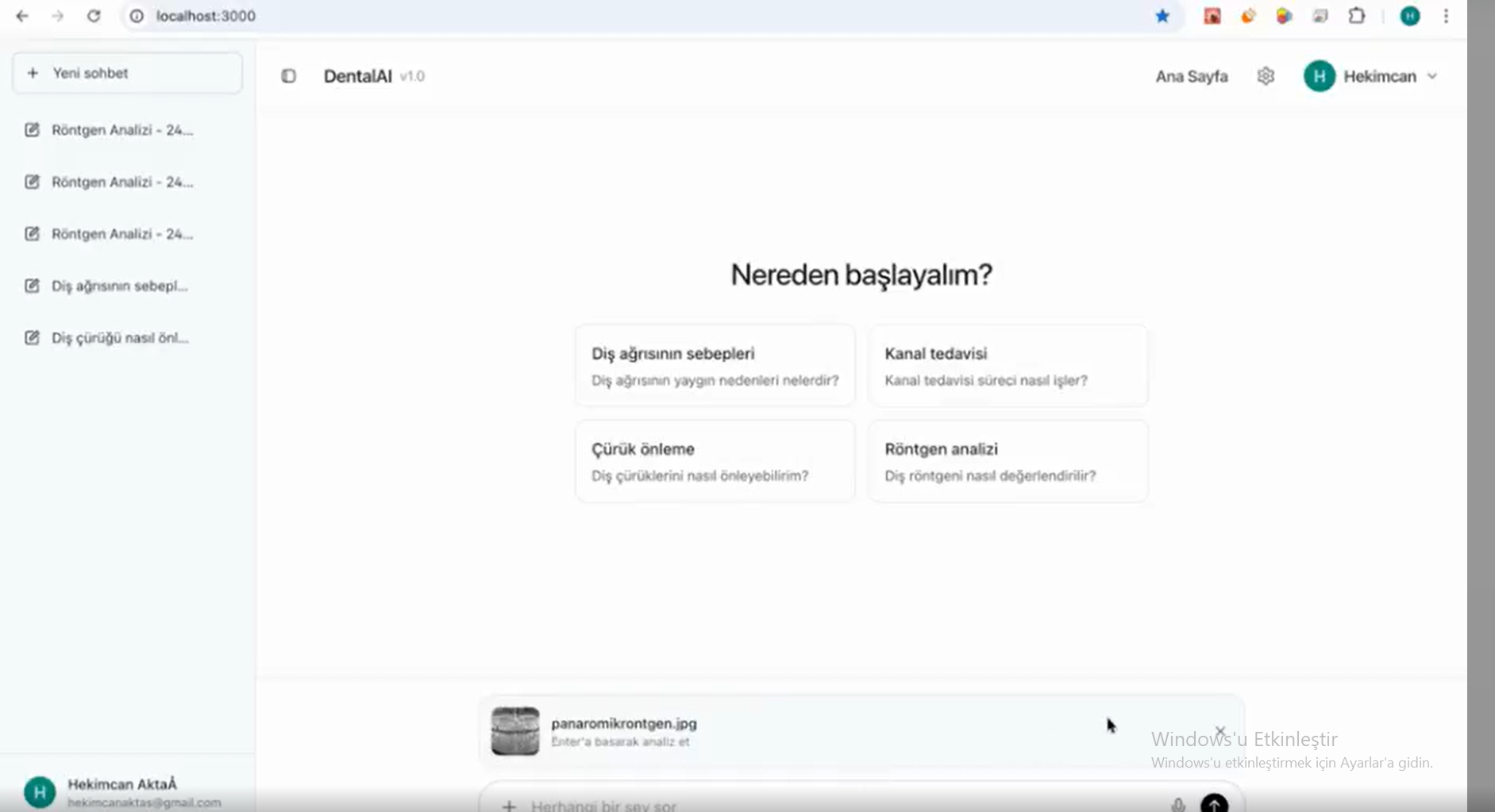Image resolution: width=1495 pixels, height=812 pixels.
Task: Remove the attached panaromikrontgen.jpg file
Action: point(1221,731)
